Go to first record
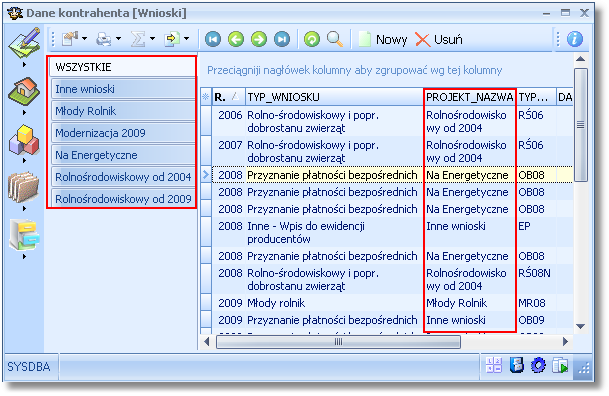This screenshot has height=396, width=609. tap(213, 39)
